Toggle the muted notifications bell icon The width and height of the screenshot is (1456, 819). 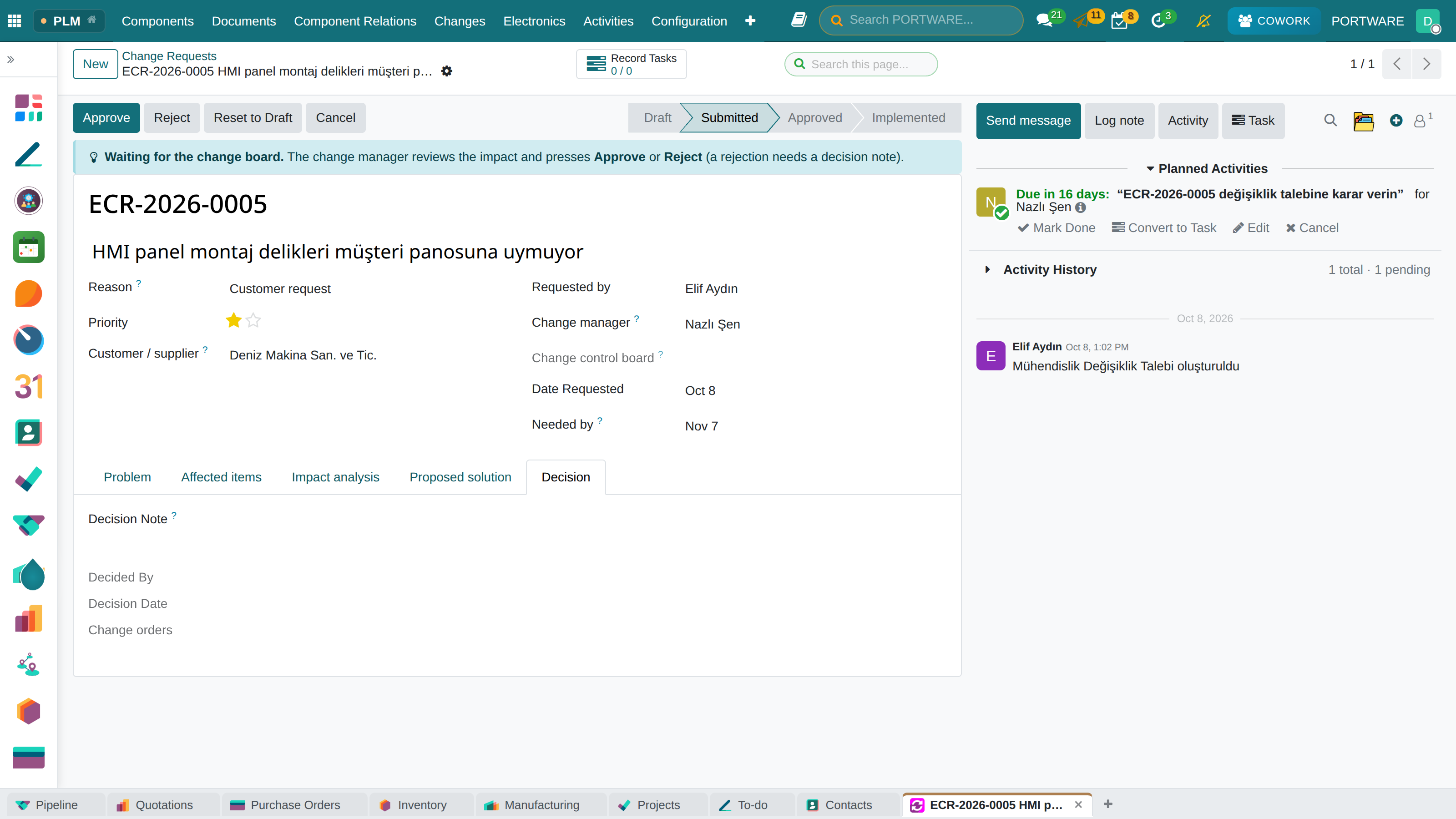(x=1203, y=21)
